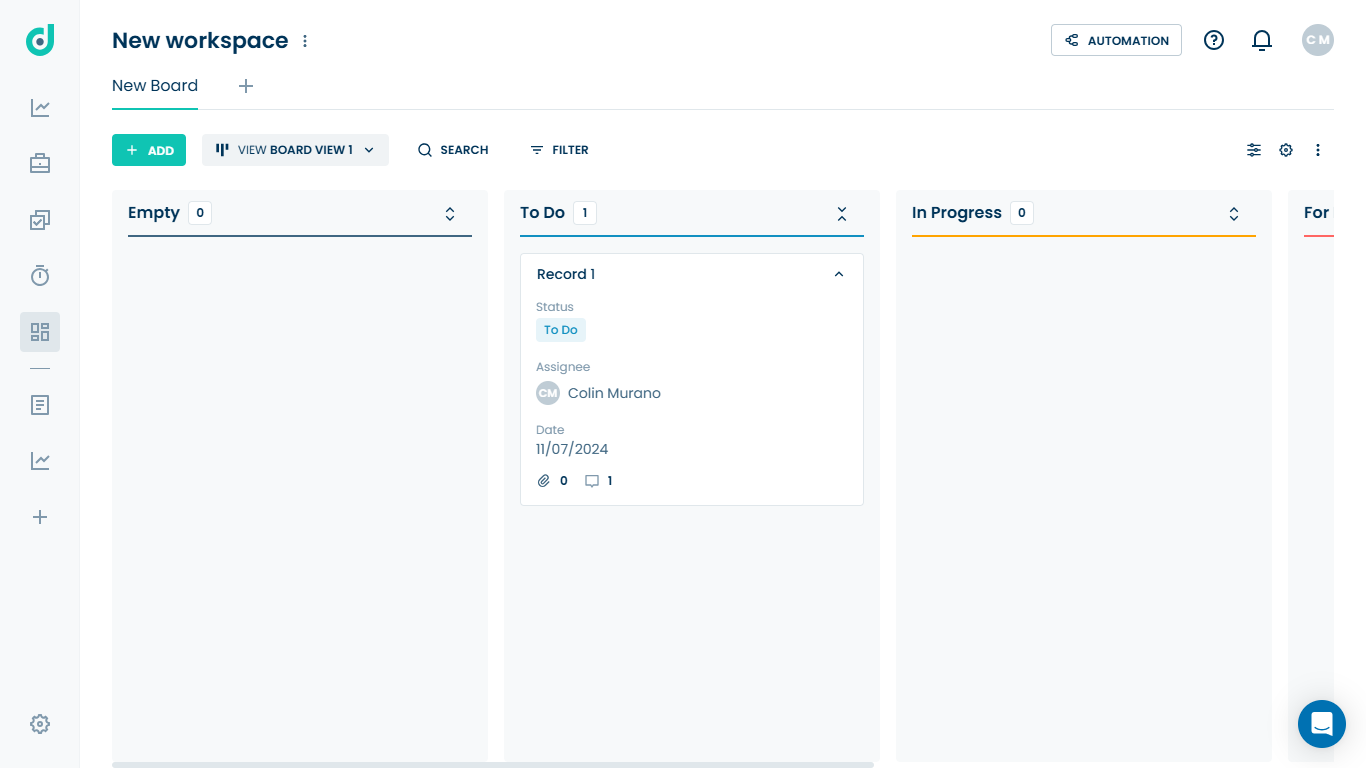Image resolution: width=1366 pixels, height=768 pixels.
Task: Click the green ADD button
Action: (149, 150)
